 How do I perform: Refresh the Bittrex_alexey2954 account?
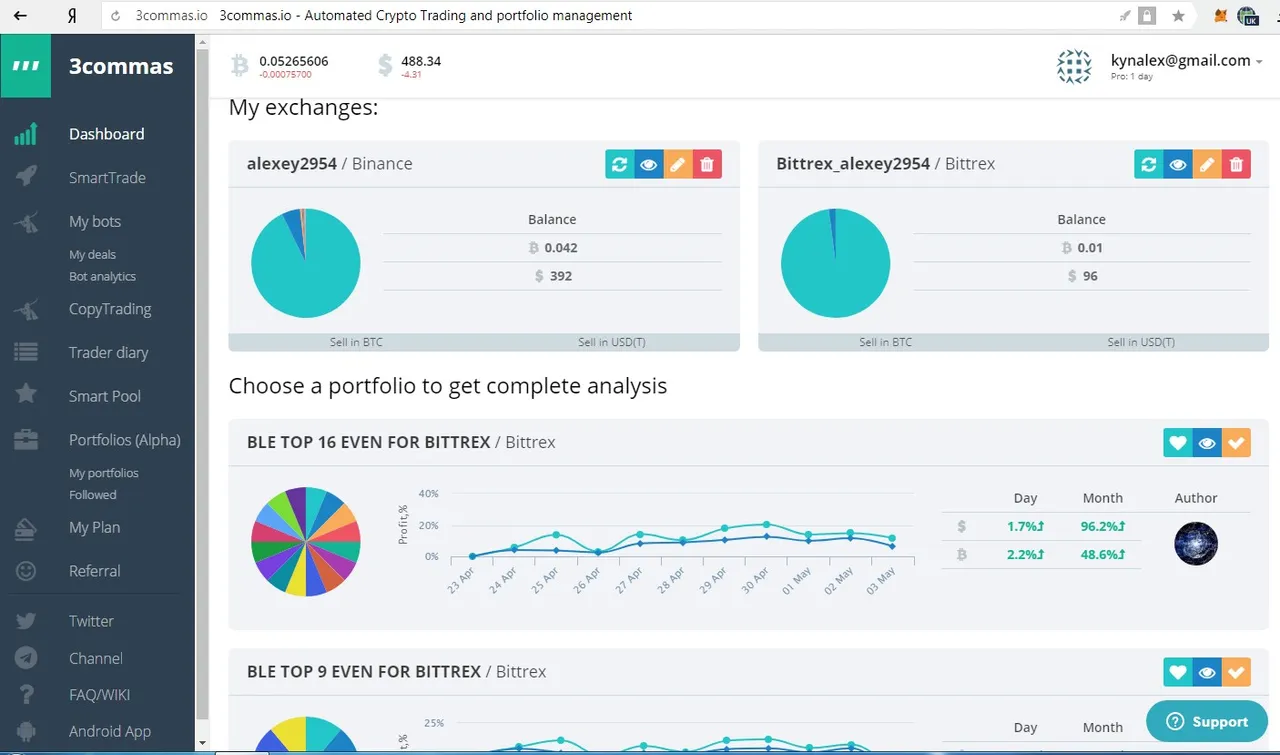point(1149,164)
